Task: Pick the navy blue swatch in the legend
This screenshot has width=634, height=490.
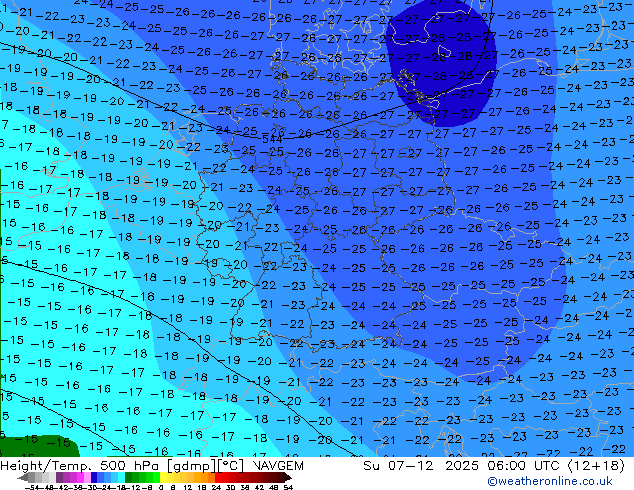Action: point(94,477)
